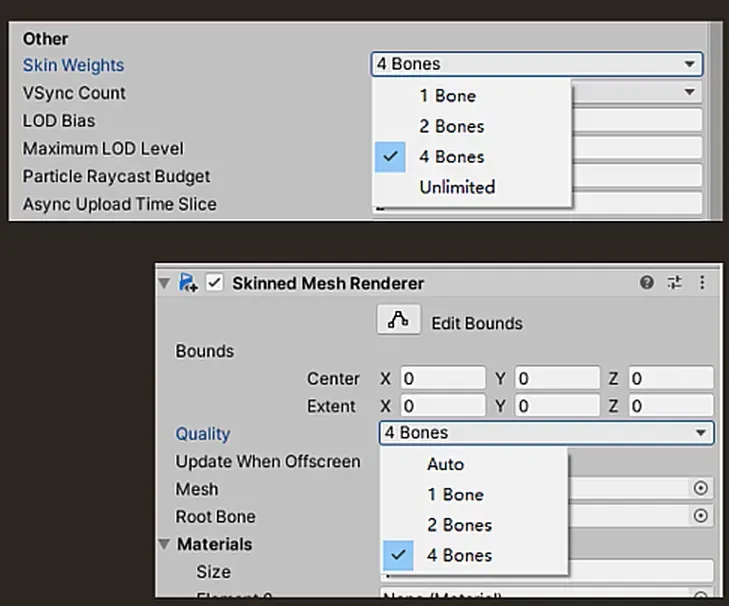Open Skinned Mesh Renderer help icon

click(x=647, y=283)
